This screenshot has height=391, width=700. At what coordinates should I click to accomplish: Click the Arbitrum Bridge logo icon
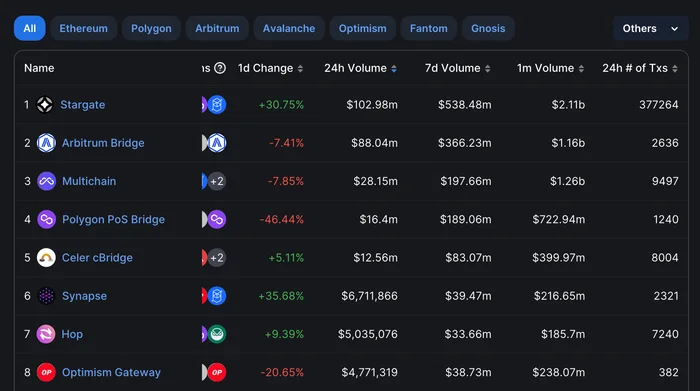tap(46, 143)
